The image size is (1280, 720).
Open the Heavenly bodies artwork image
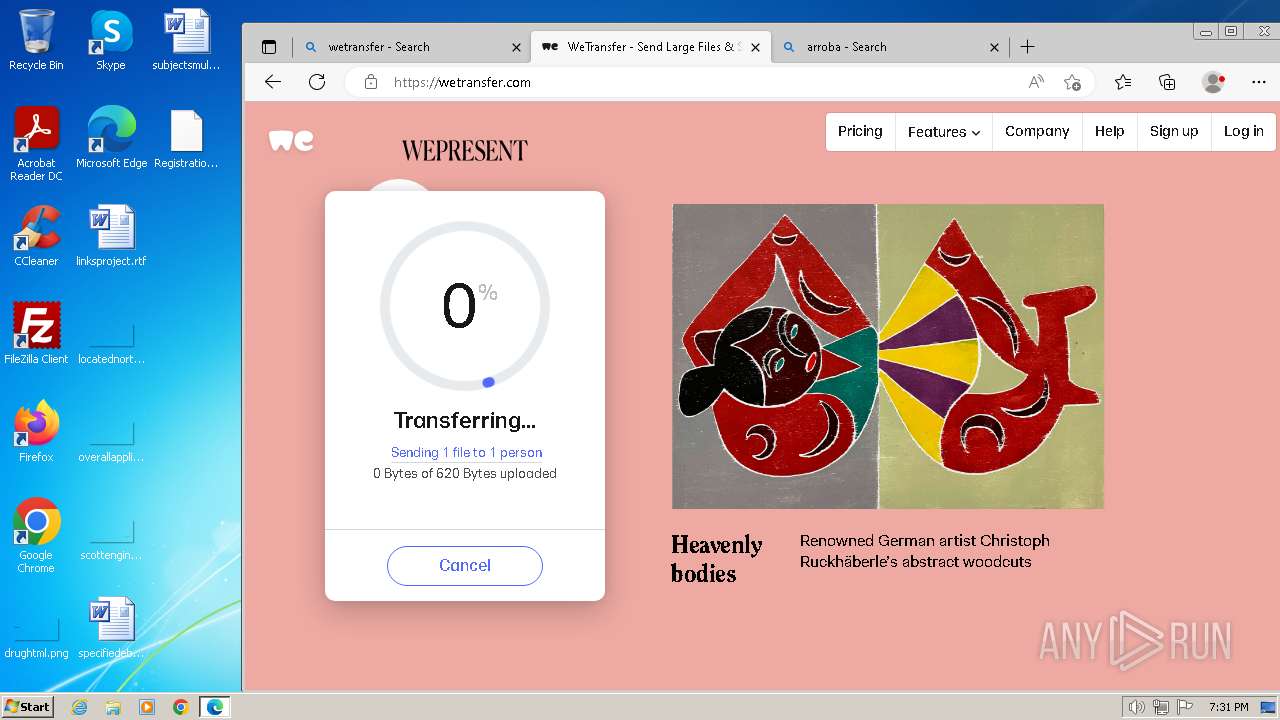tap(888, 356)
